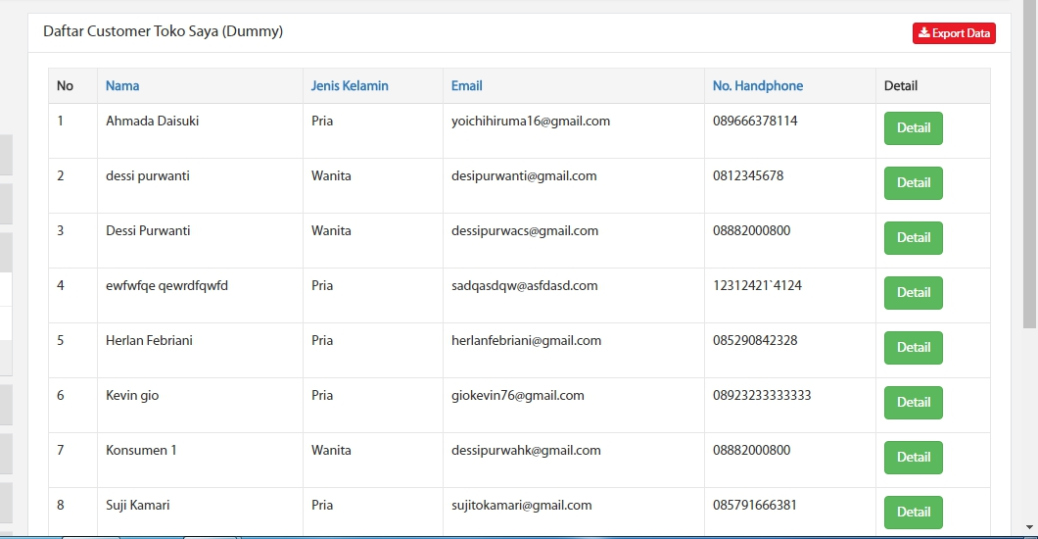View Detail for ewfwfqe qewrdfqwfd
Viewport: 1038px width, 539px height.
pos(913,293)
